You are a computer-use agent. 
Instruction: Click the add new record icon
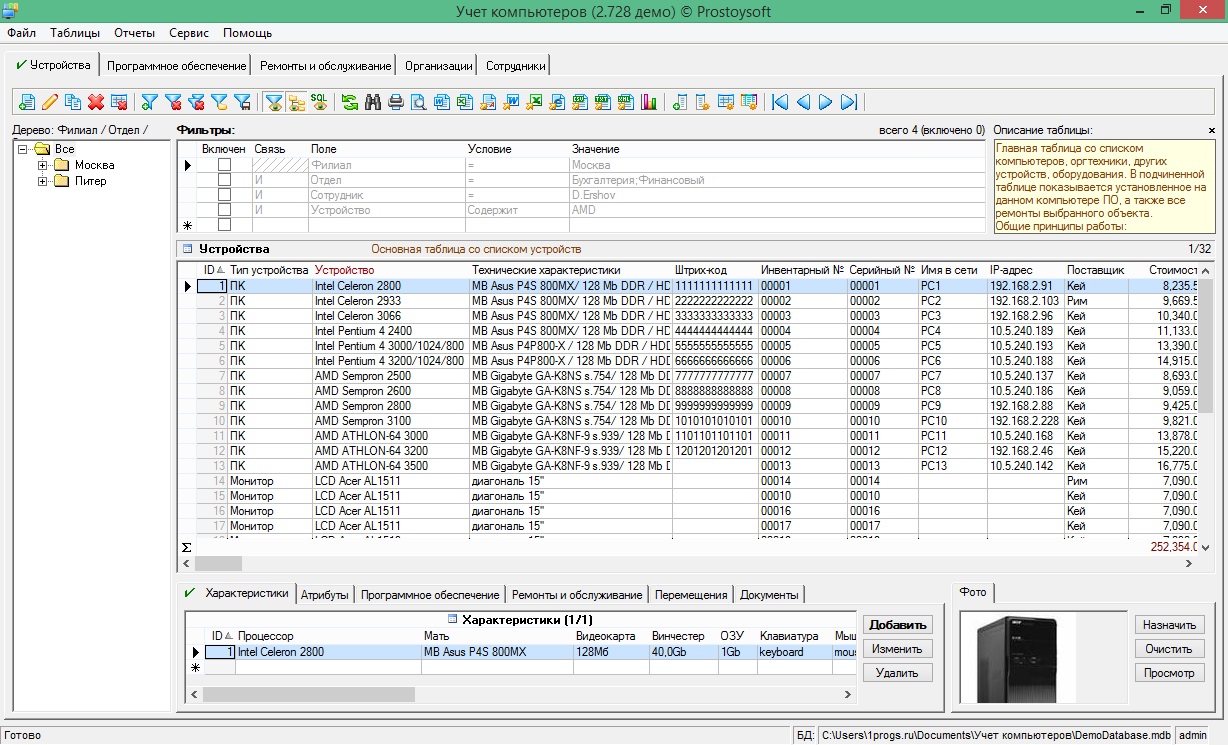pyautogui.click(x=27, y=101)
